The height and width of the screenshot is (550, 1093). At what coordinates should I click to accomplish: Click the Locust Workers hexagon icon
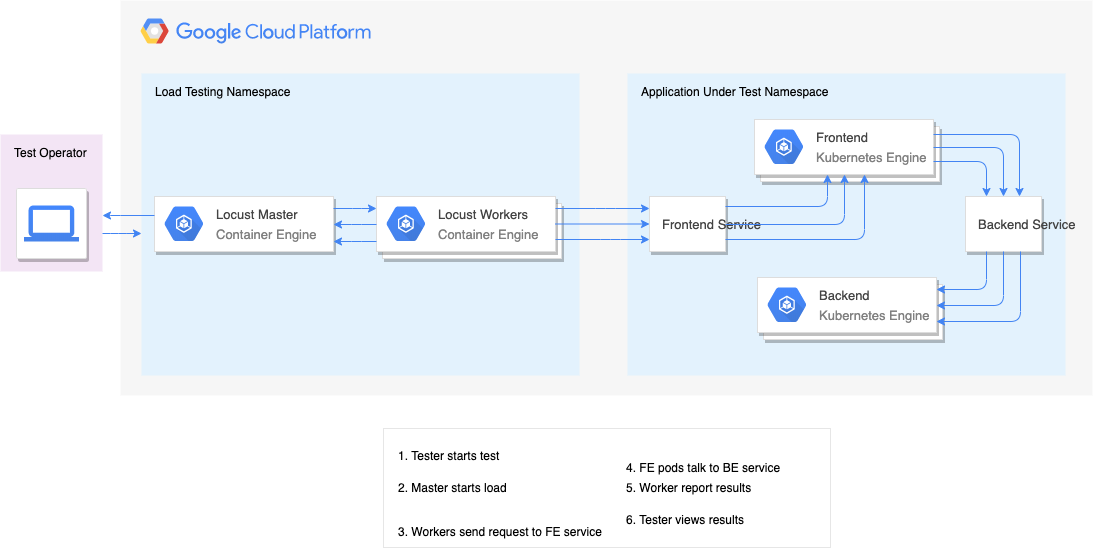pyautogui.click(x=406, y=224)
